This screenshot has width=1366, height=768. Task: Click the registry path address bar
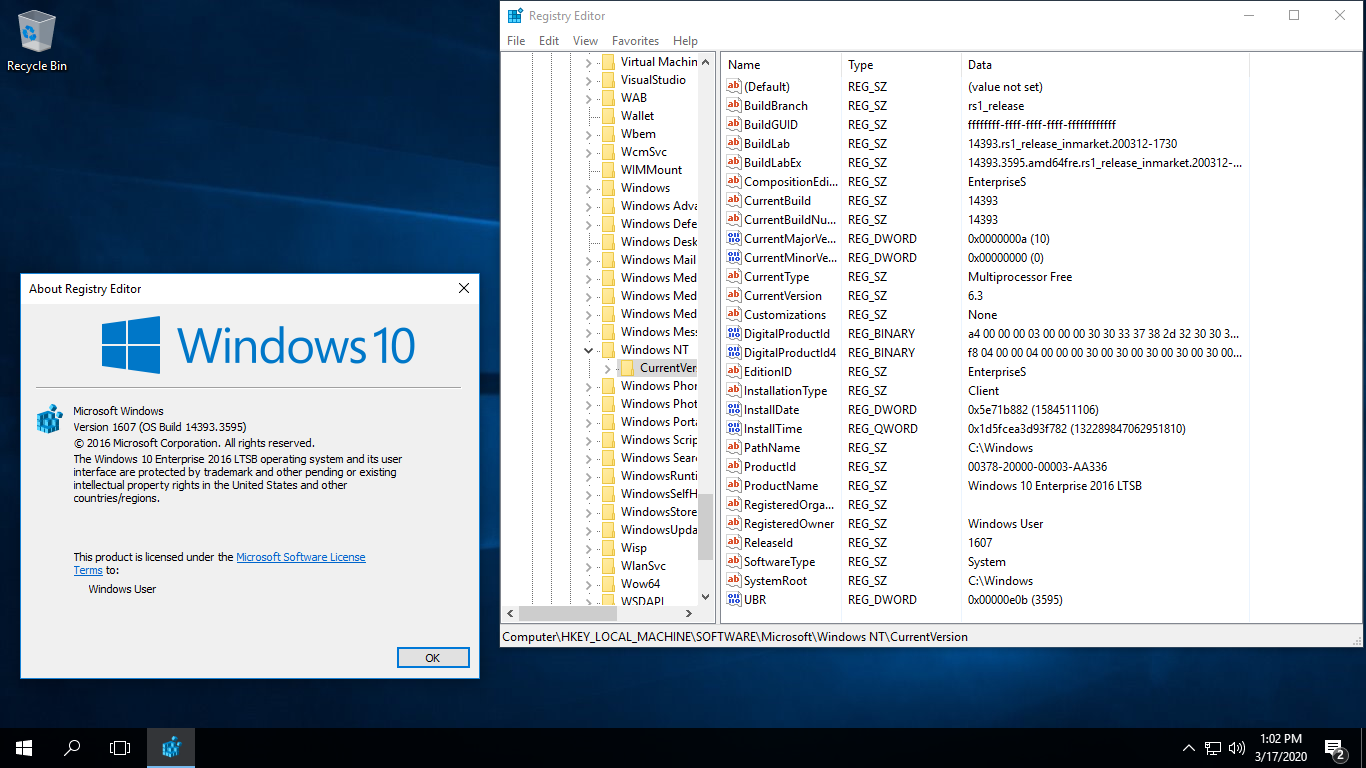coord(930,636)
